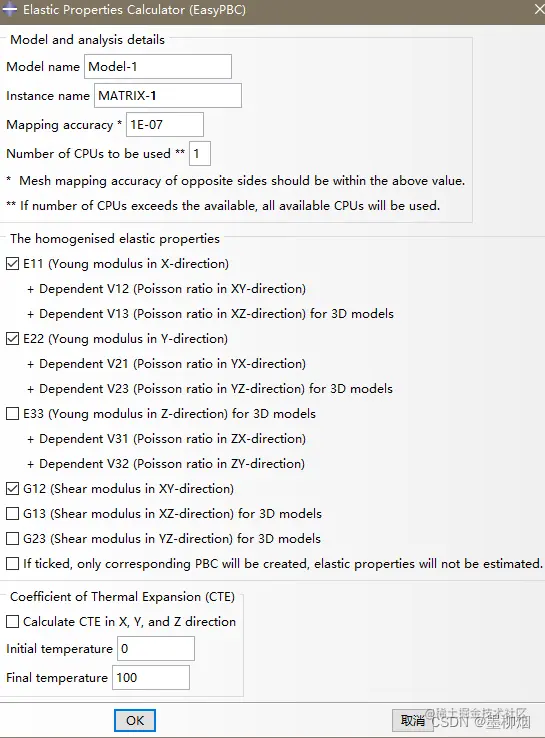Enable the G23 shear modulus checkbox
Image resolution: width=545 pixels, height=738 pixels.
13,538
